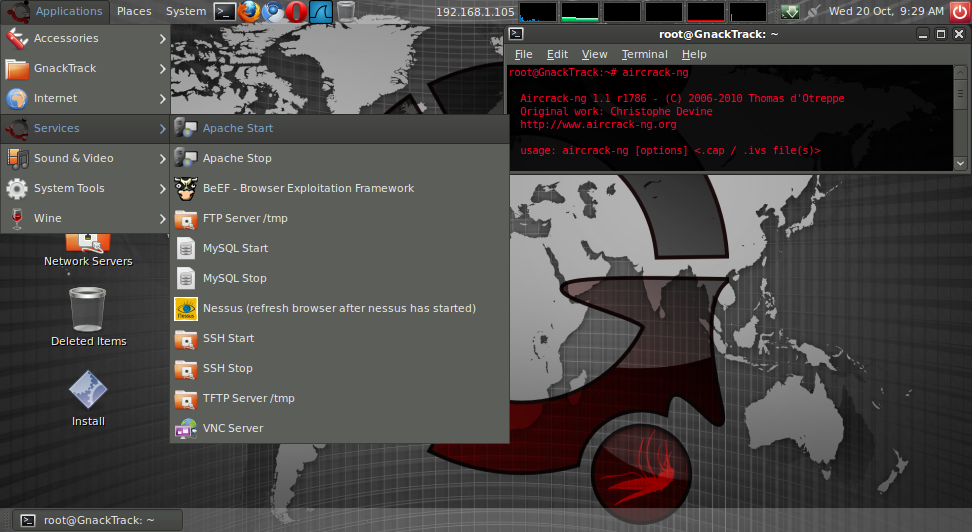
Task: Click the terminal window title icon
Action: point(516,34)
